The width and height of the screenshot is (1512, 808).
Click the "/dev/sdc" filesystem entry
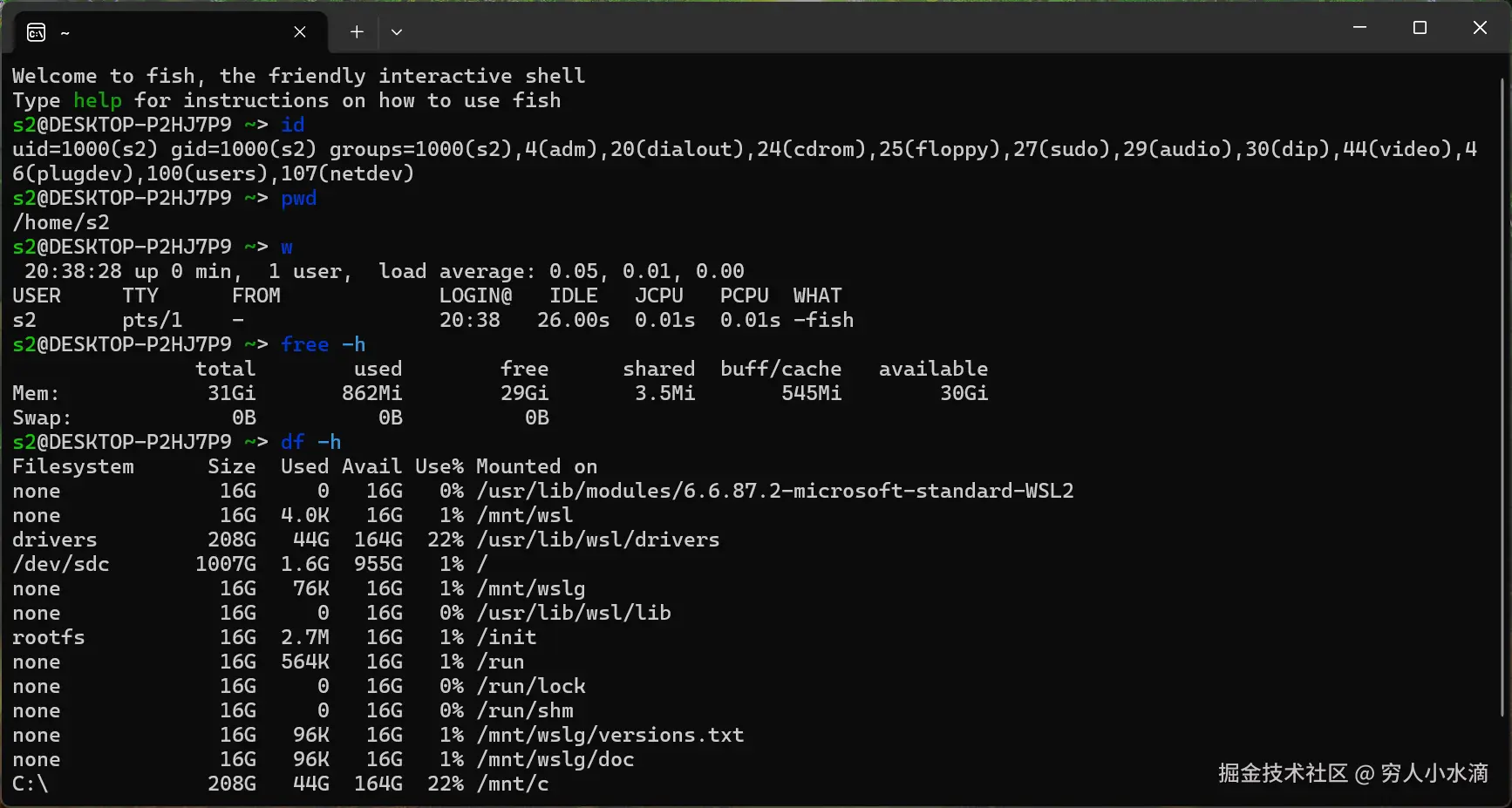tap(61, 564)
